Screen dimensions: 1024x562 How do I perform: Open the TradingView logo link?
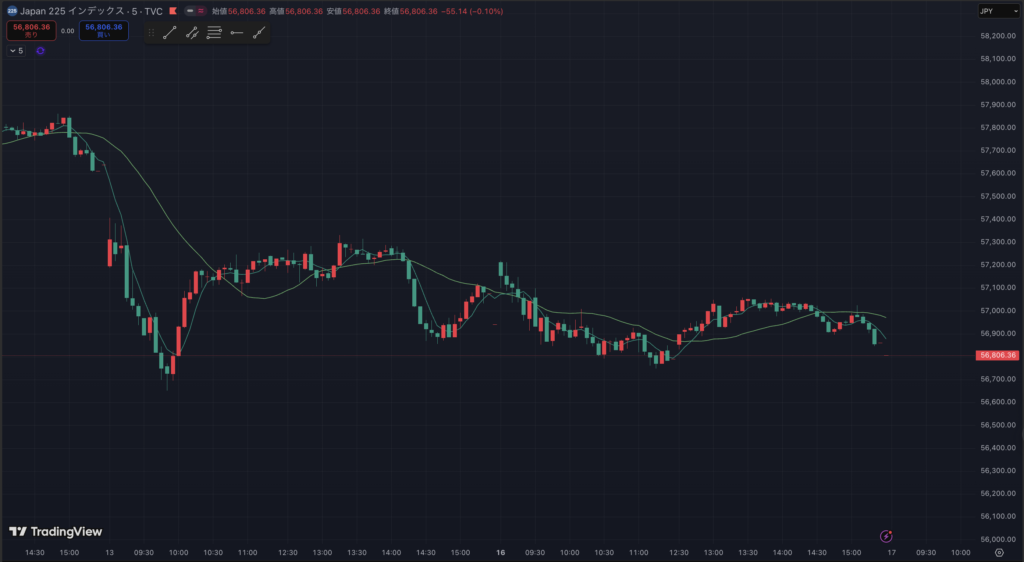[x=56, y=532]
